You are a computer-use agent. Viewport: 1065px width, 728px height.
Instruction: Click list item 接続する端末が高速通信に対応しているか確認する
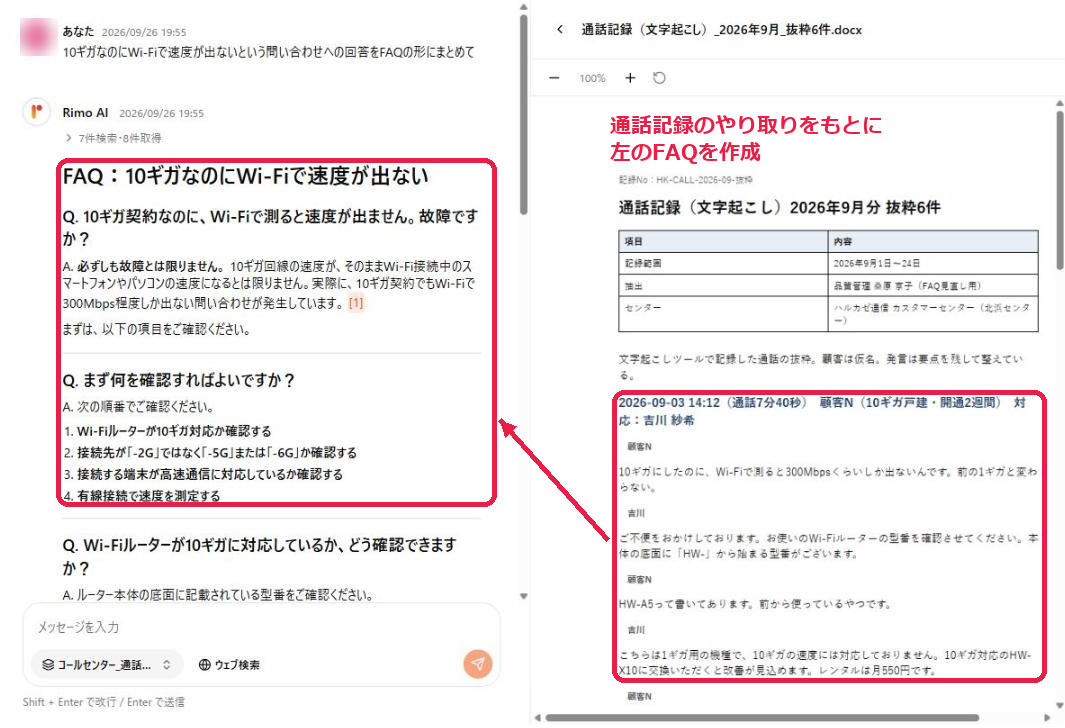point(209,474)
